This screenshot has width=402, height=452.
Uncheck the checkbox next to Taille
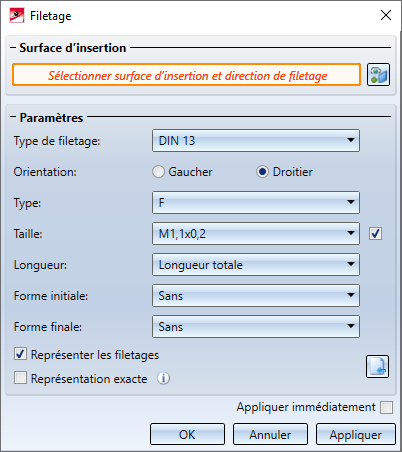point(375,234)
